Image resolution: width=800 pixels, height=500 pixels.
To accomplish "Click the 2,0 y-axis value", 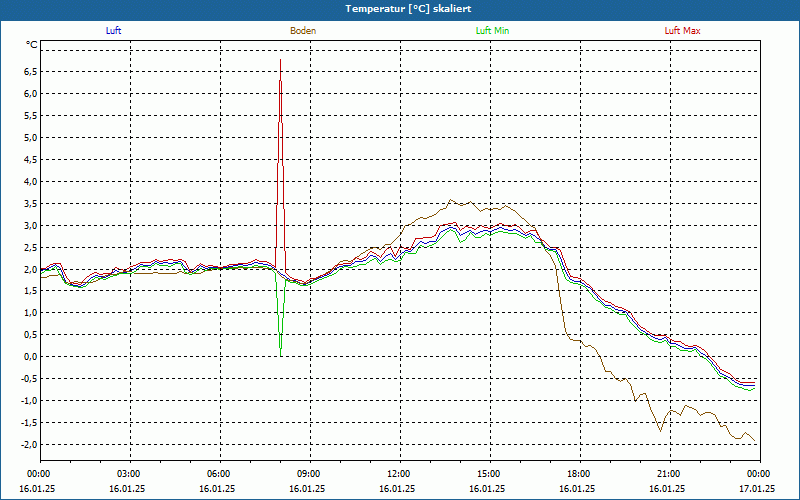I will (31, 269).
